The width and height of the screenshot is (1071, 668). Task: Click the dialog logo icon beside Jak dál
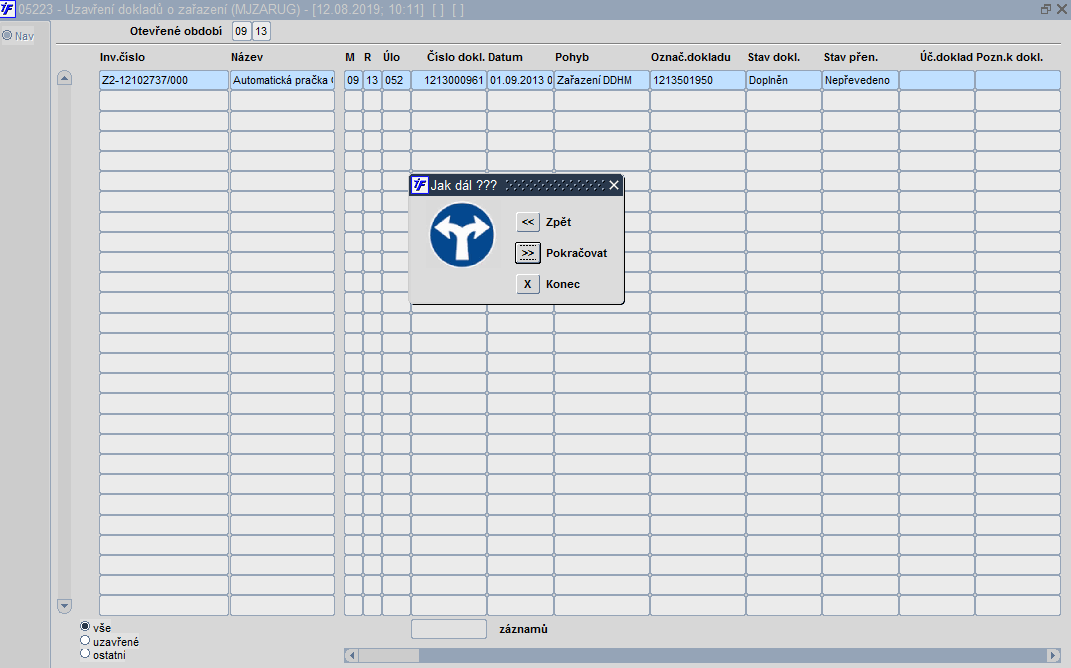419,185
